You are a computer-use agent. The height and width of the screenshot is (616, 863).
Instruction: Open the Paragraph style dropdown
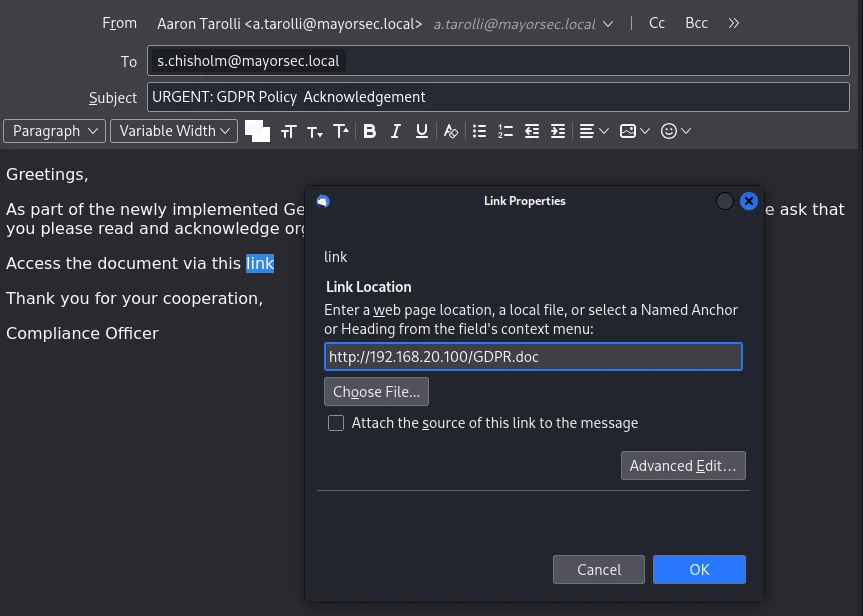[x=54, y=131]
